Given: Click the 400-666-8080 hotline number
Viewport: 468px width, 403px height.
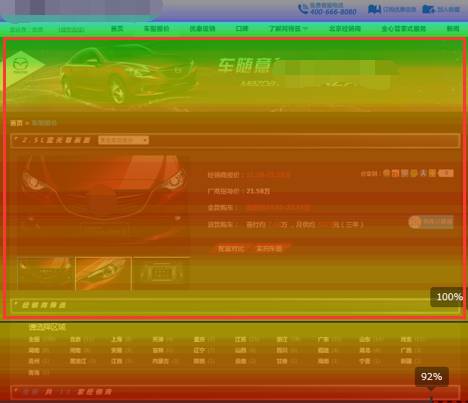Looking at the screenshot, I should 333,12.
